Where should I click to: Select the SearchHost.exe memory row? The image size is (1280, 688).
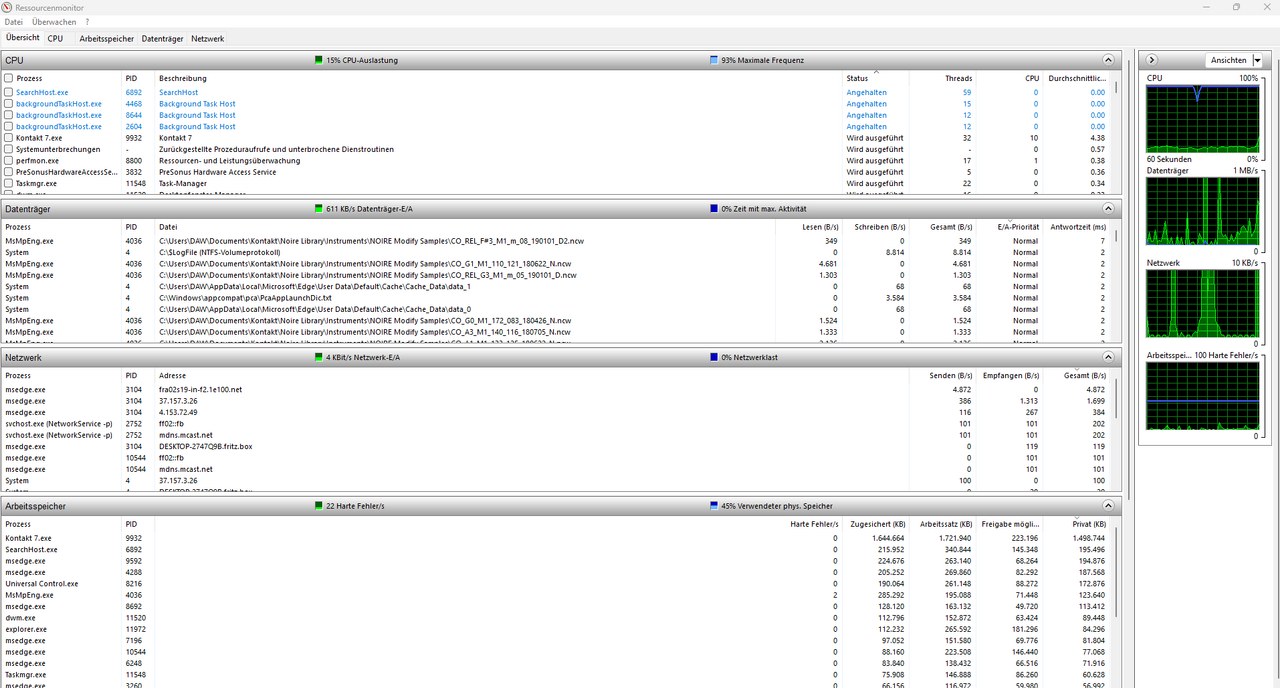557,549
